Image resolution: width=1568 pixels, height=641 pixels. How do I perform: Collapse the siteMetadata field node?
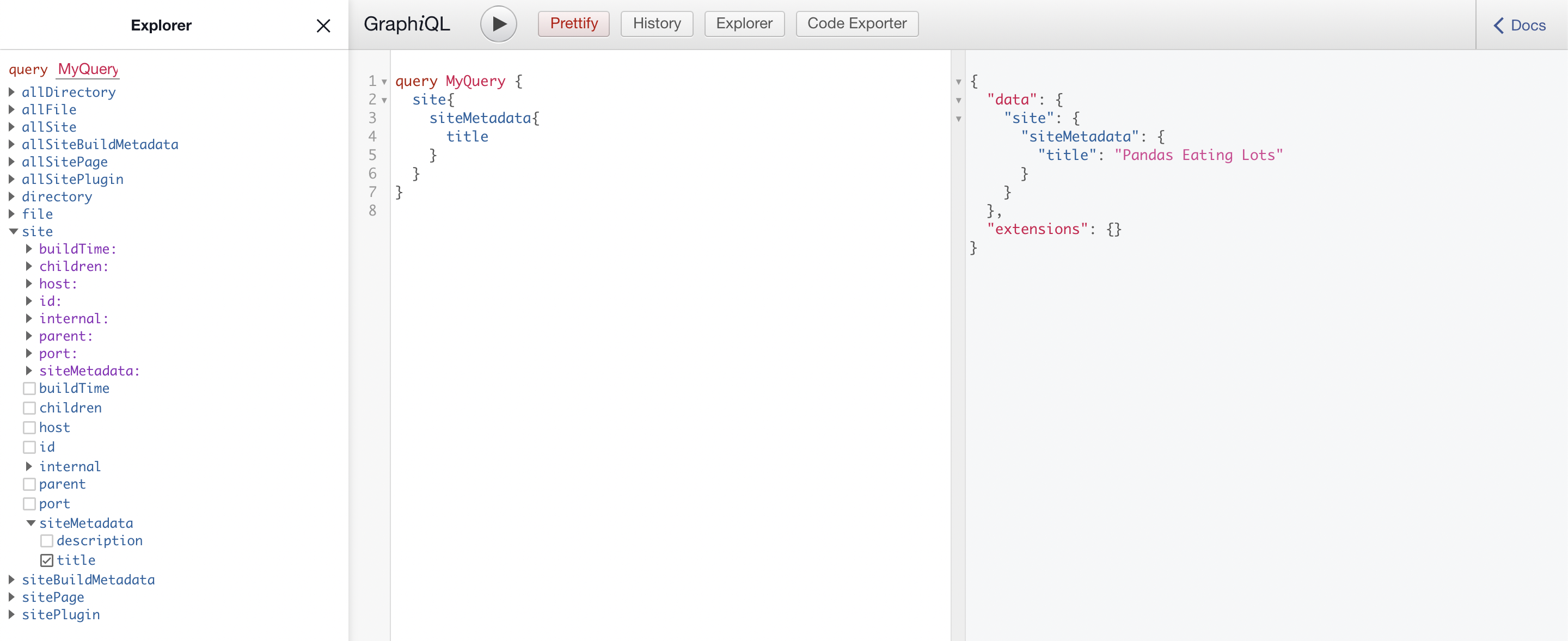point(30,522)
